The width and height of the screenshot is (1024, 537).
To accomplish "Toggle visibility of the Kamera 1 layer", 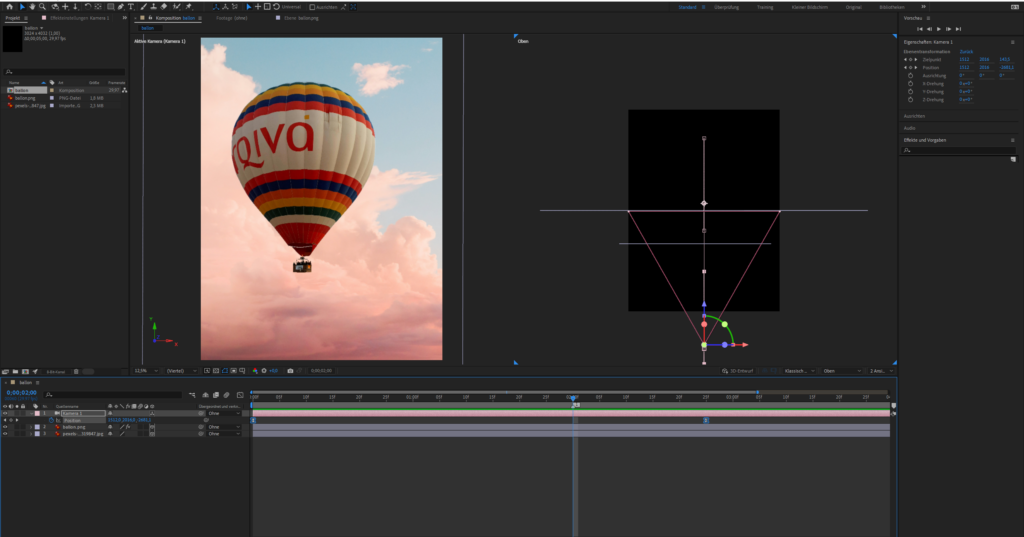I will pos(5,413).
